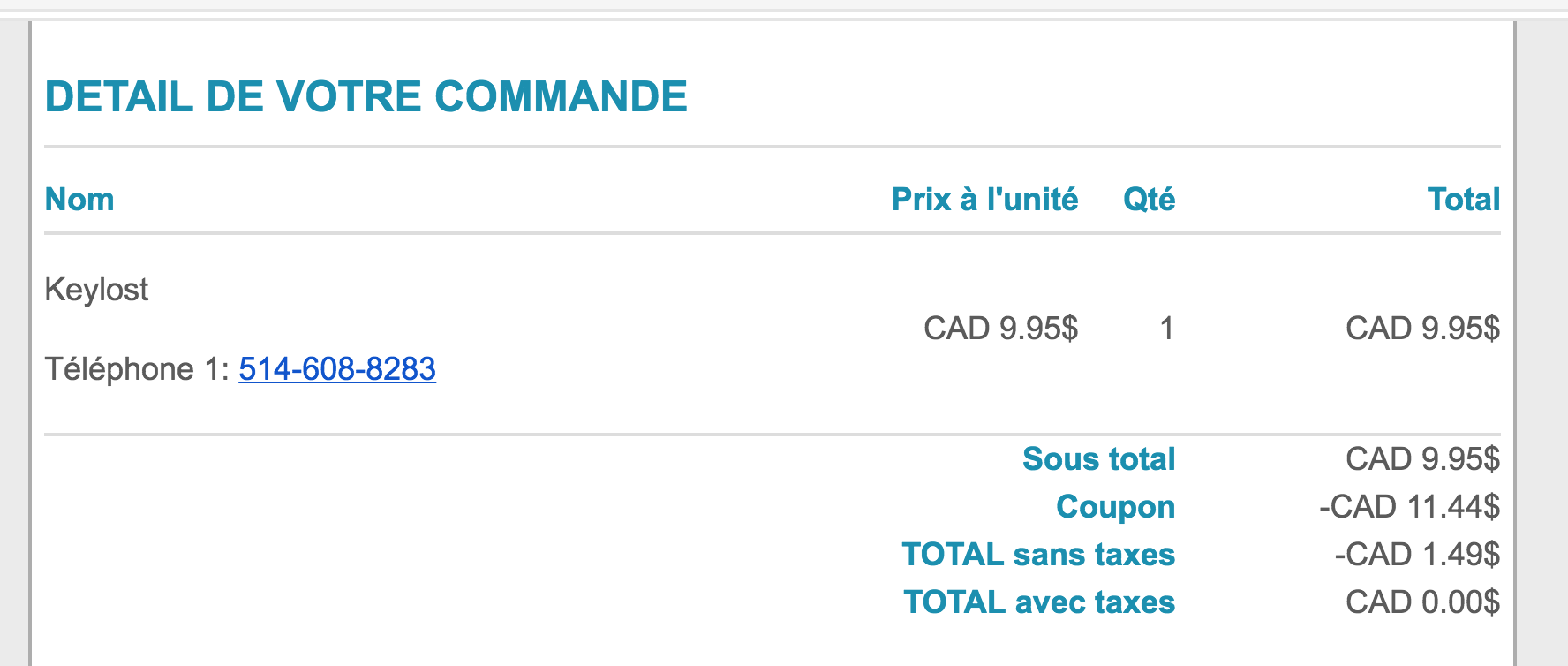Click the unit price for Keylost
Screen dimensions: 1568x666
[1000, 329]
